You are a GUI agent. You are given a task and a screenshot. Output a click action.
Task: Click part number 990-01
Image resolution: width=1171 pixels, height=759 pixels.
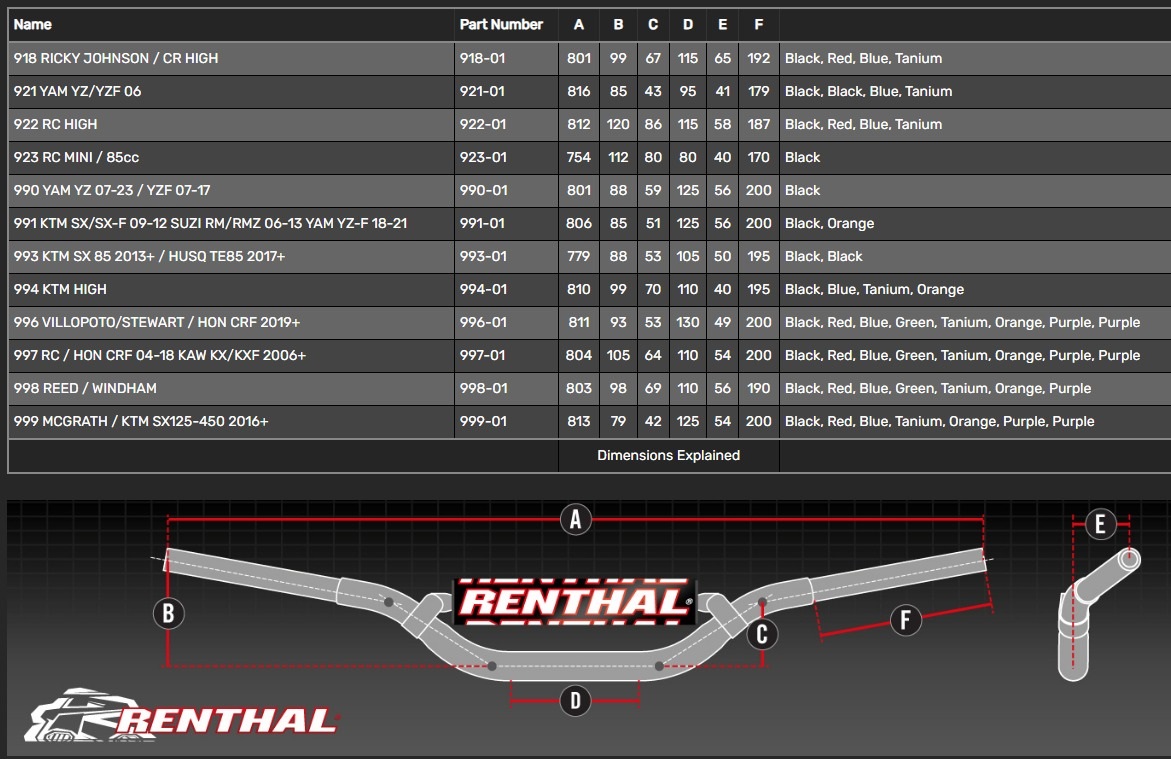[483, 190]
